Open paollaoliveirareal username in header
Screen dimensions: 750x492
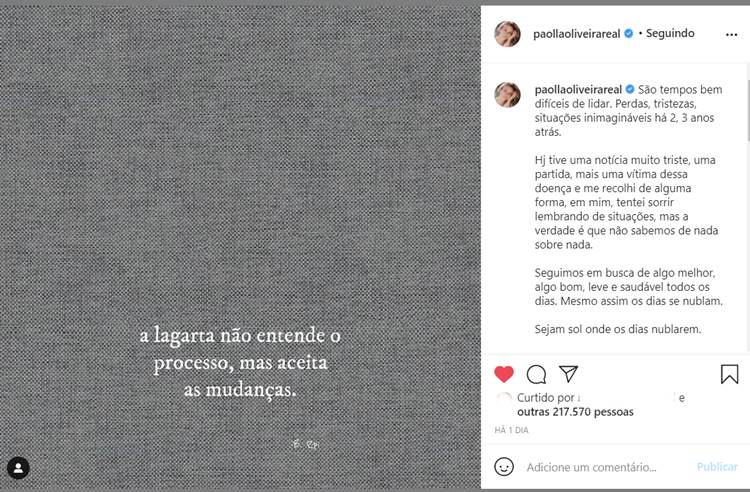coord(576,33)
